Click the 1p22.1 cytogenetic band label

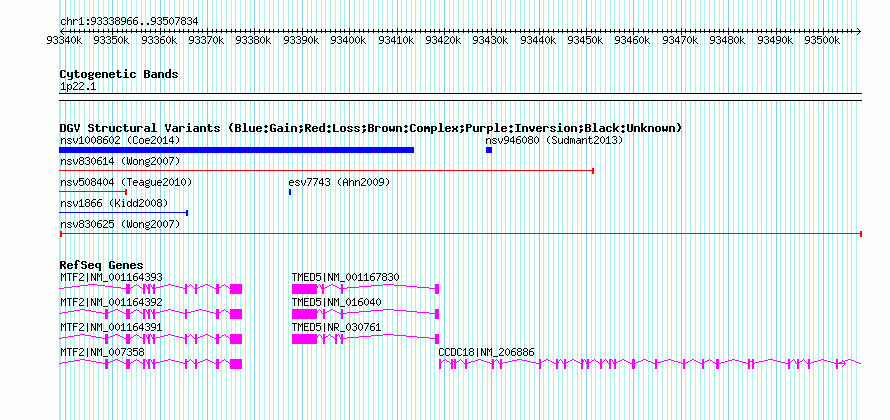point(78,87)
